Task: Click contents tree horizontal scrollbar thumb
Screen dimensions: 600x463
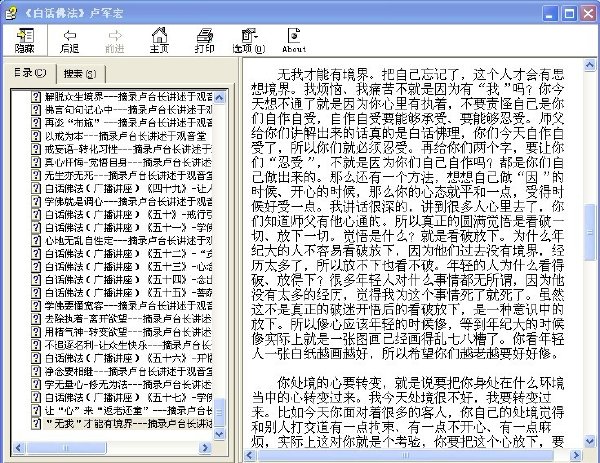Action: (x=66, y=448)
